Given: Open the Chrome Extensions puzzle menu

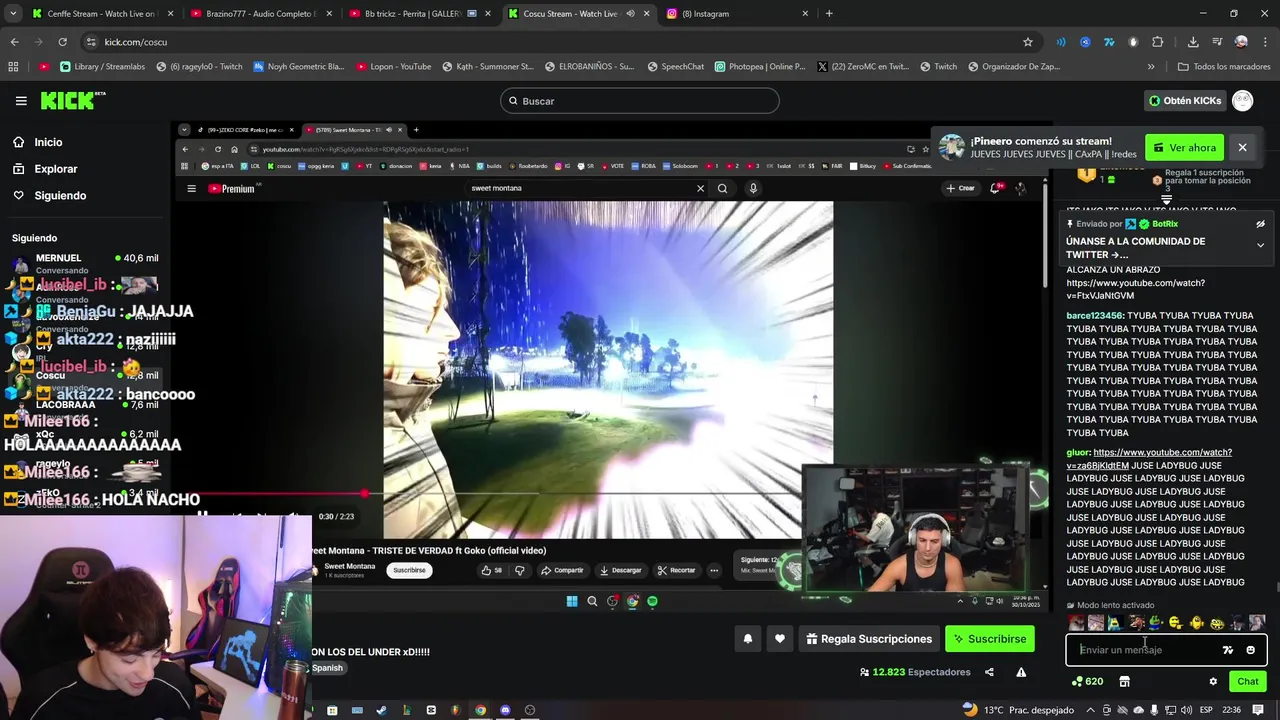Looking at the screenshot, I should pos(1157,42).
